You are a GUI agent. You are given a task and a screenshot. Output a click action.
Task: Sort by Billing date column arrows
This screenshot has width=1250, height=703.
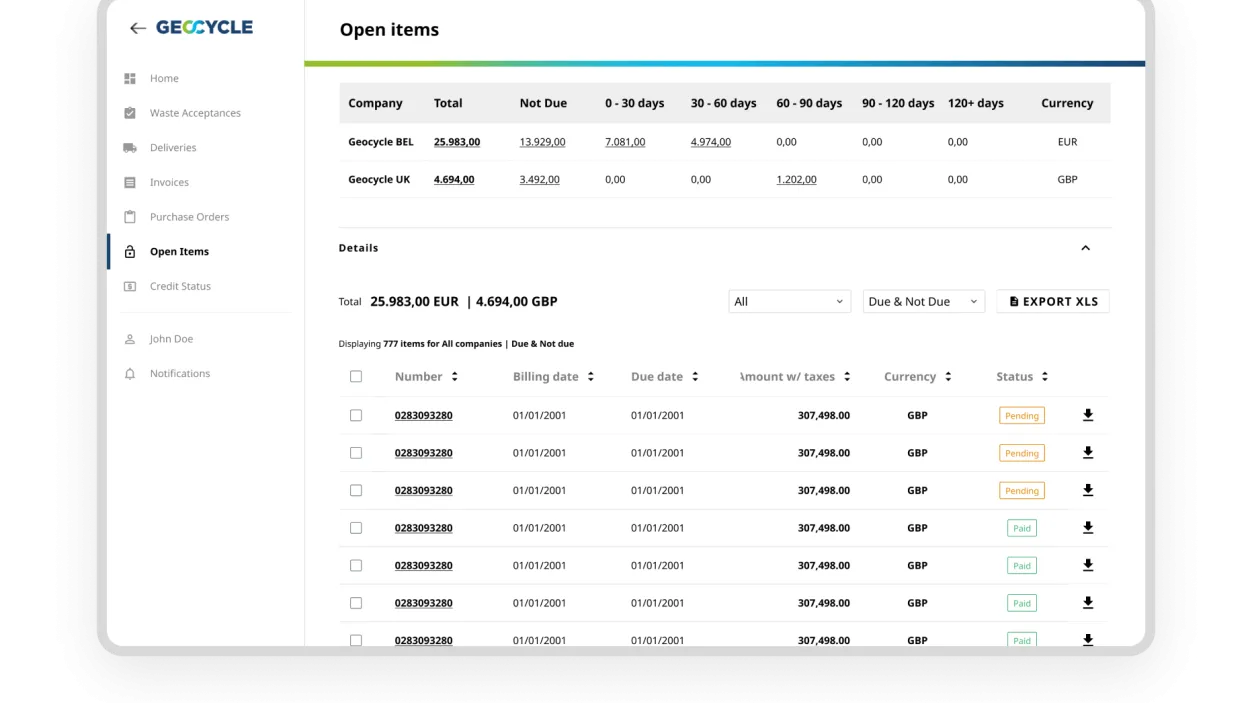(591, 377)
